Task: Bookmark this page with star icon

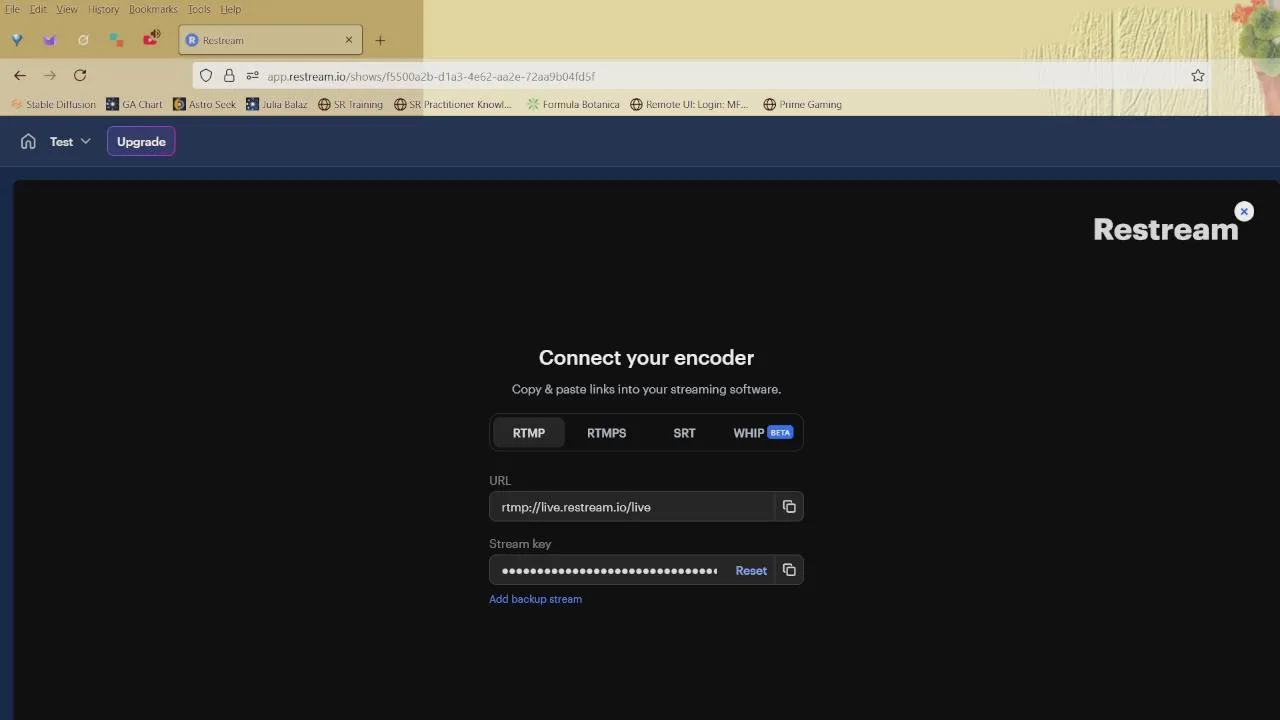Action: [x=1198, y=76]
